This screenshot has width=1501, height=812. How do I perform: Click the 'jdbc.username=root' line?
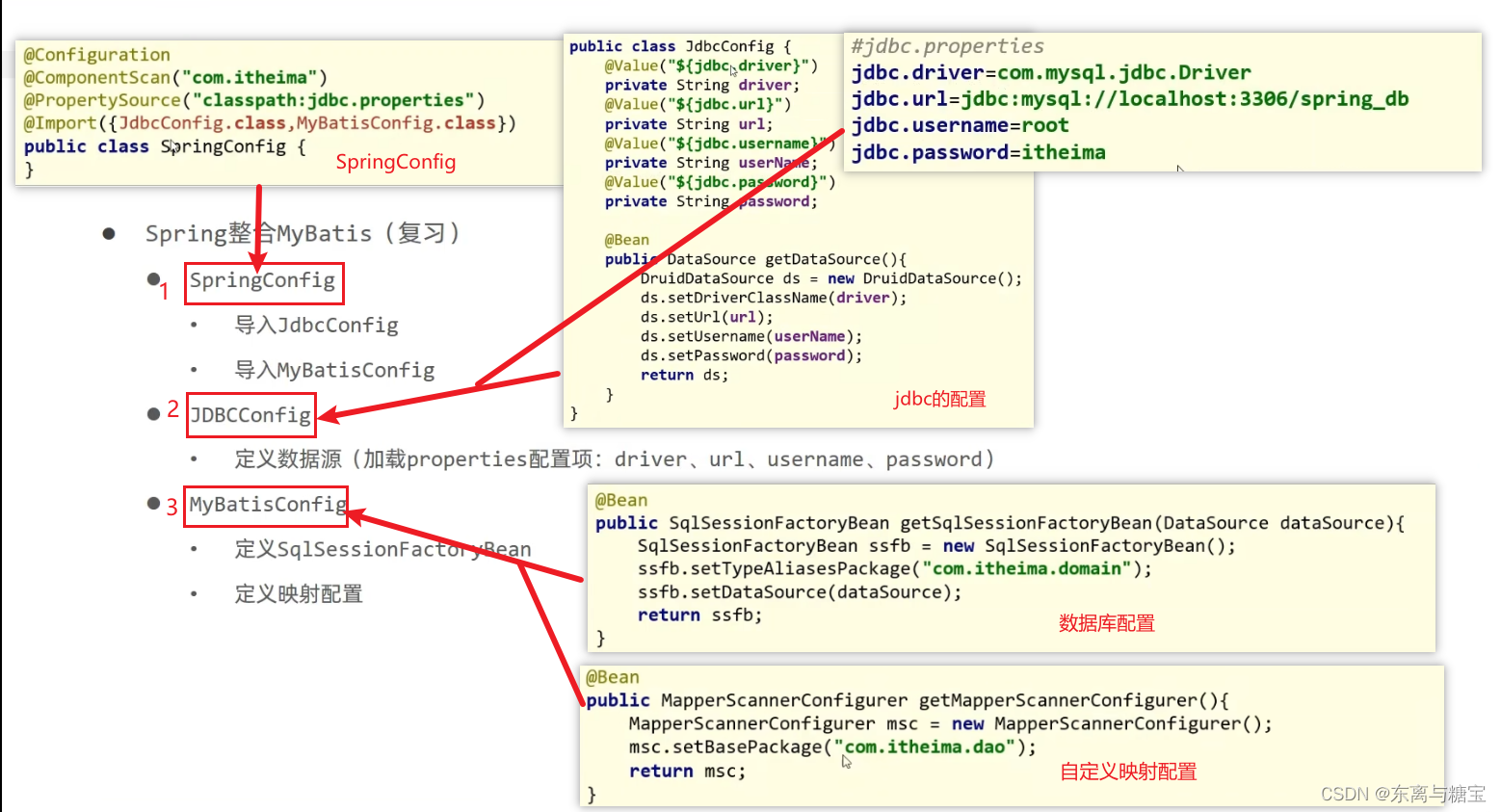960,125
